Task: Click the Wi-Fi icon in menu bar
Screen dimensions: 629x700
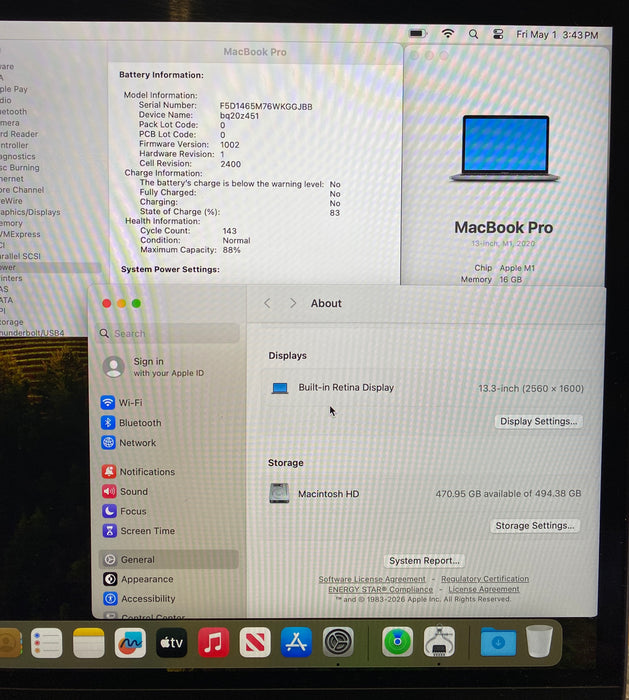Action: click(x=448, y=33)
